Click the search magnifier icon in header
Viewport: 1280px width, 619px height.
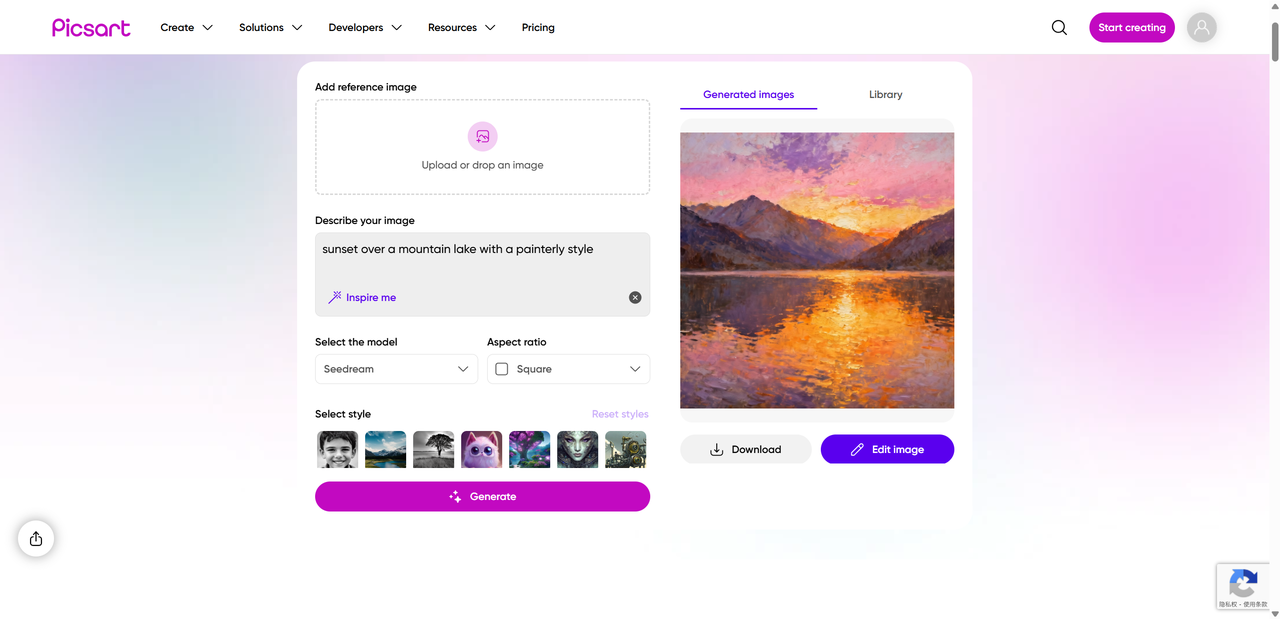coord(1059,28)
